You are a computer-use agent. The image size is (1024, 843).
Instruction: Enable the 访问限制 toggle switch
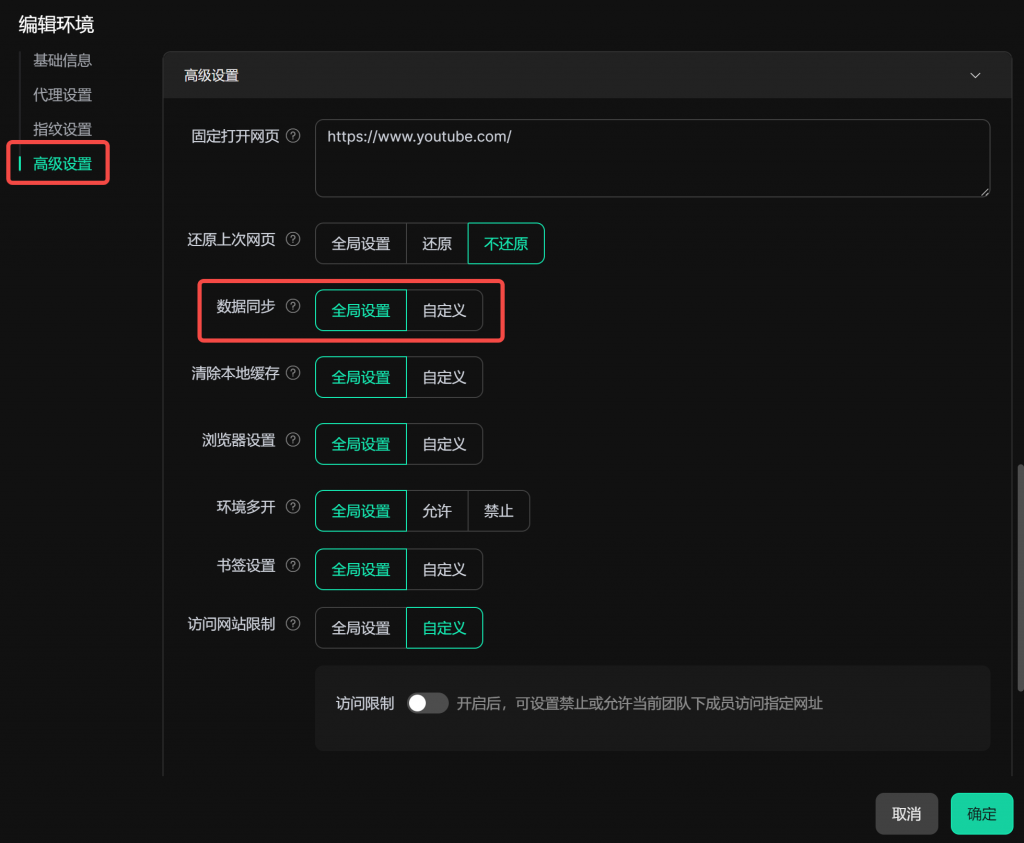click(427, 703)
